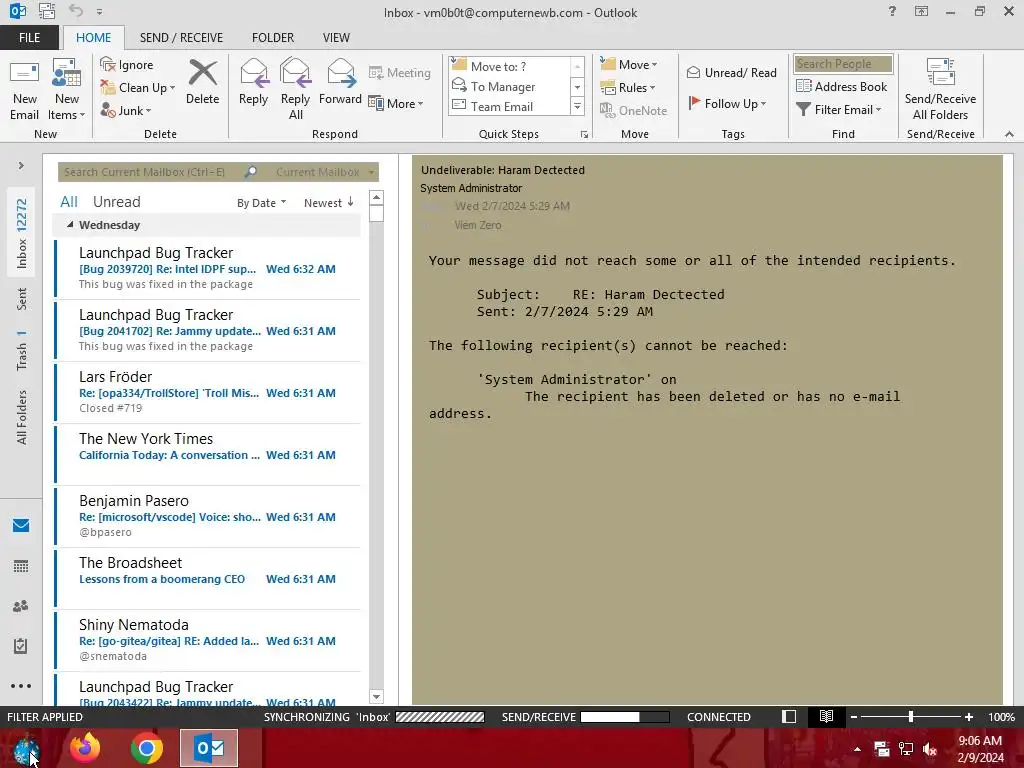1024x768 pixels.
Task: Open Windows Start button
Action: click(26, 748)
